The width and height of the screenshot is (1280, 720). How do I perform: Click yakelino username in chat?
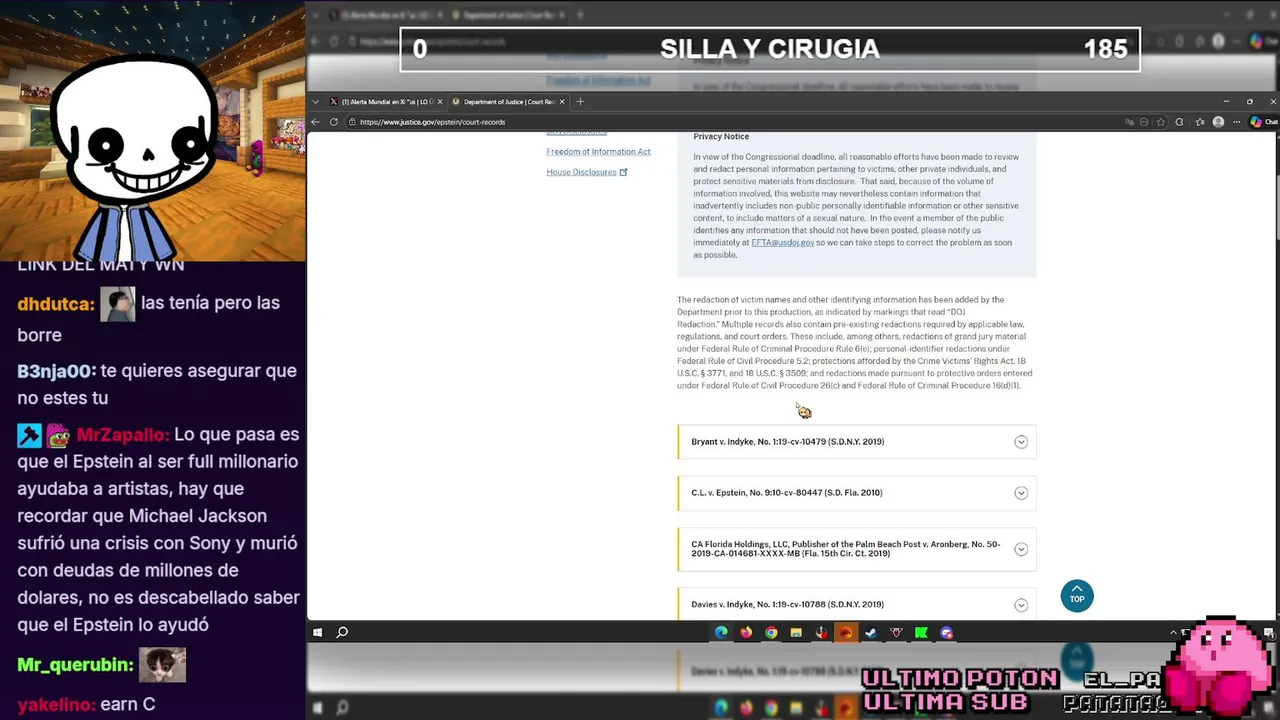[56, 704]
